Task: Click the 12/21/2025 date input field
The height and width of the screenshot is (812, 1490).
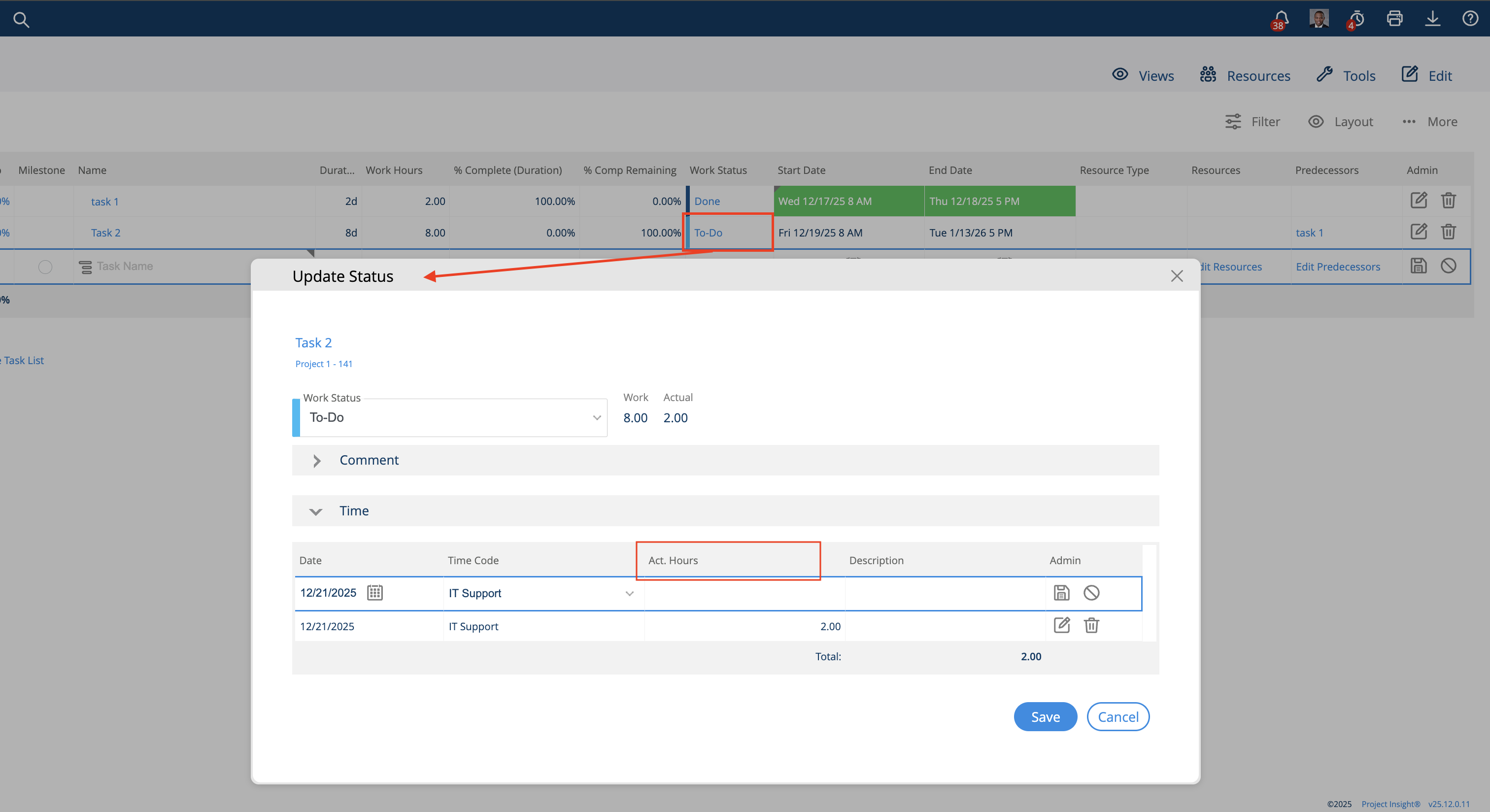Action: click(329, 593)
